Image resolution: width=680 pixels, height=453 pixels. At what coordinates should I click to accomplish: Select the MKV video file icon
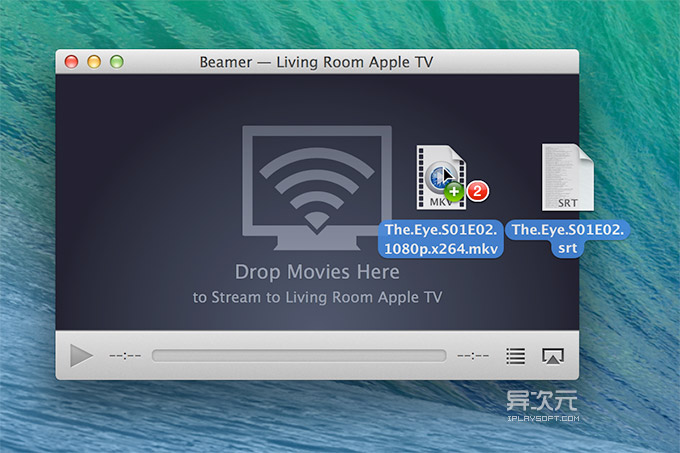[x=440, y=178]
